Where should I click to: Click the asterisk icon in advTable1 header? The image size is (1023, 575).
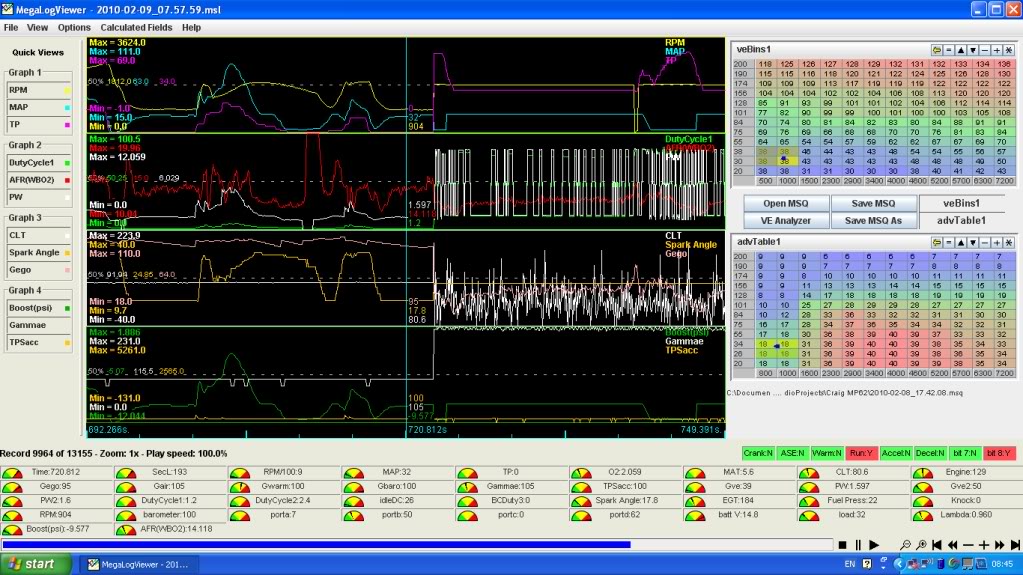click(x=1009, y=243)
